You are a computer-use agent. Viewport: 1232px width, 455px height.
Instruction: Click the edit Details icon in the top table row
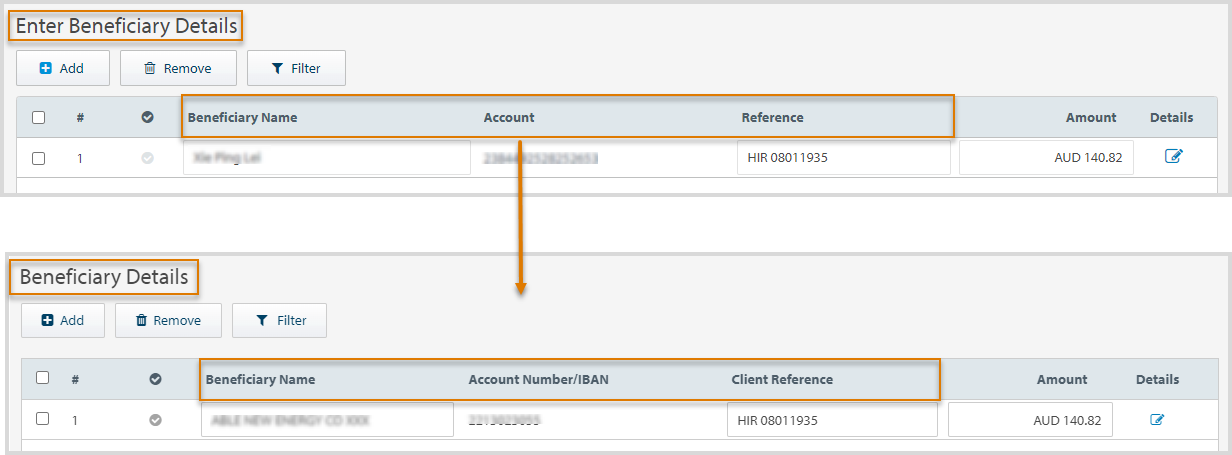(1174, 157)
